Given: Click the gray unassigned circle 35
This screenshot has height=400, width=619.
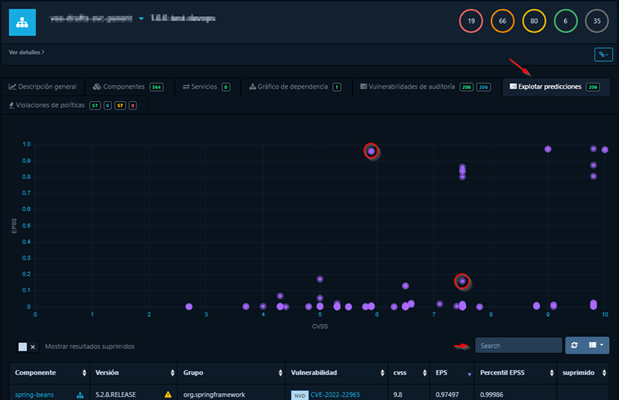Looking at the screenshot, I should (x=594, y=20).
